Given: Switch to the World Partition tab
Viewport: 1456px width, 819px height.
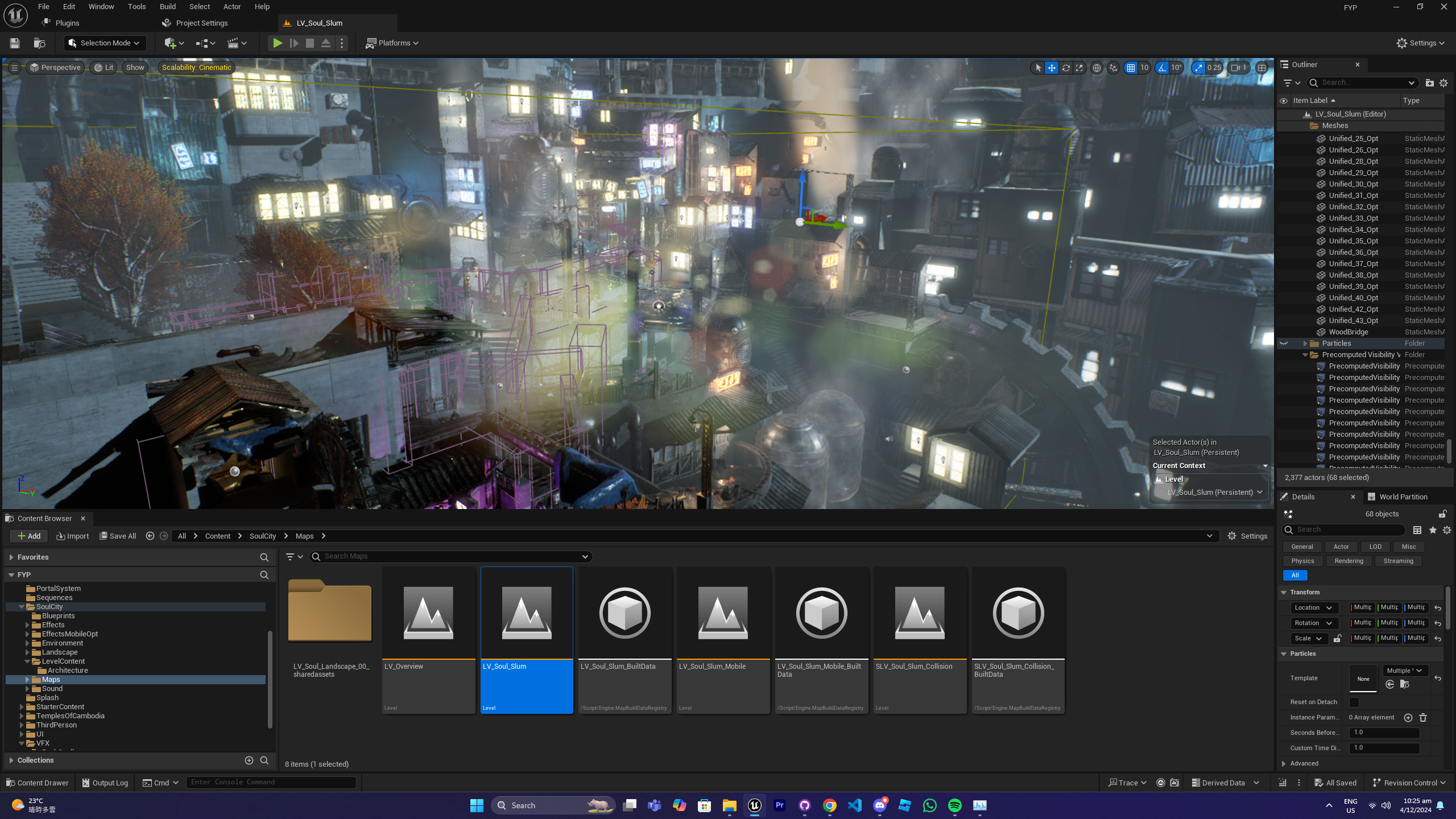Looking at the screenshot, I should pyautogui.click(x=1403, y=497).
